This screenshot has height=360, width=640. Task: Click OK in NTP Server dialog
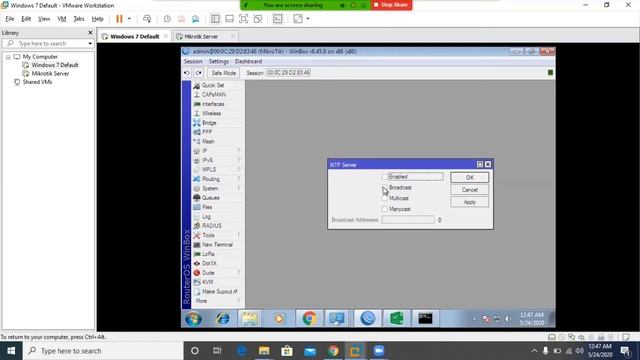(x=469, y=178)
